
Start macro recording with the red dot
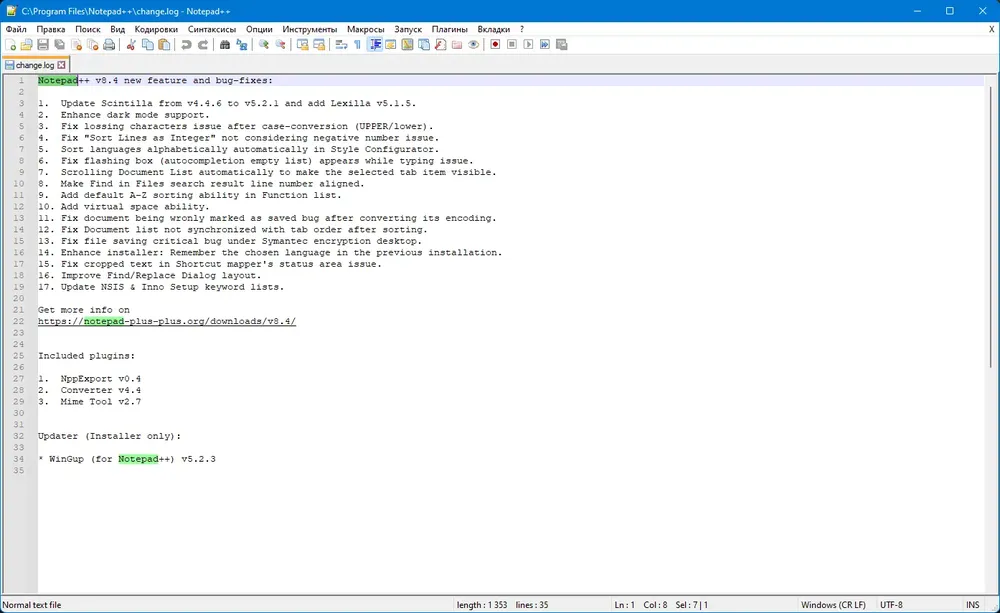coord(496,45)
